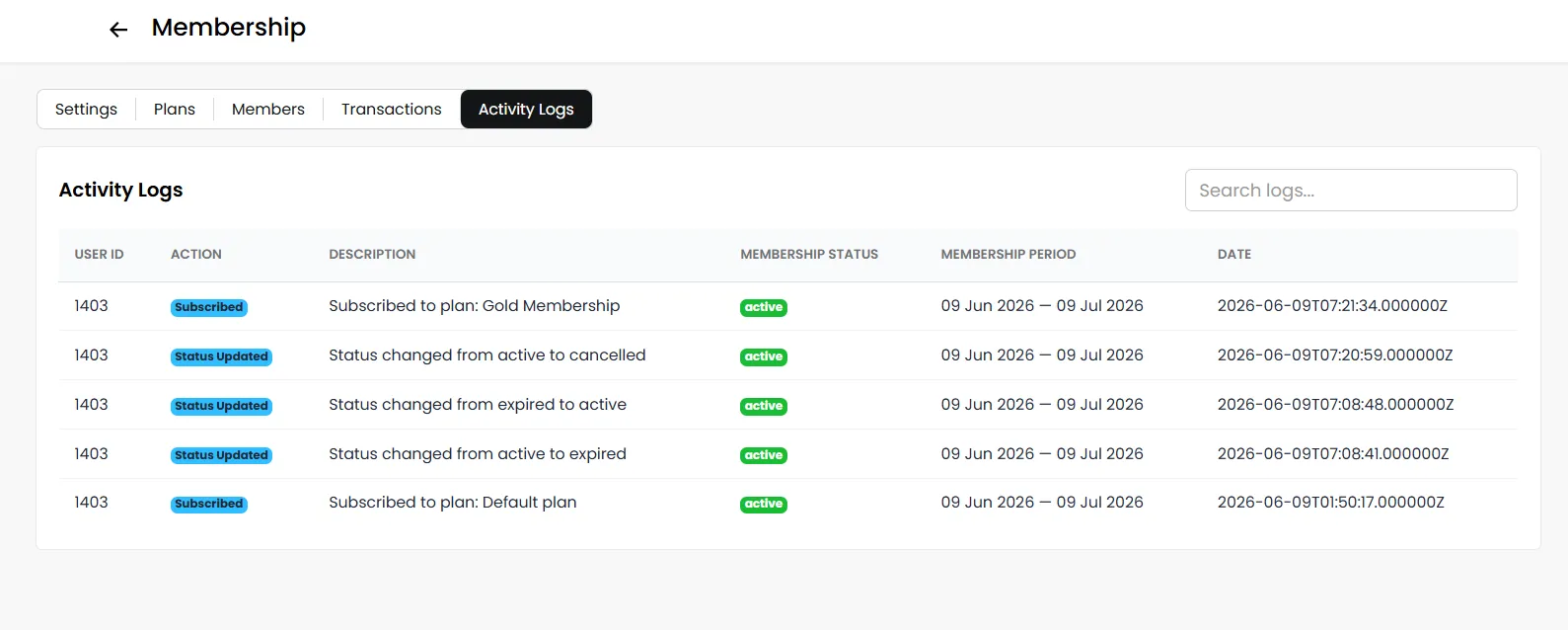Click the DESCRIPTION column header
1568x630 pixels.
point(372,255)
